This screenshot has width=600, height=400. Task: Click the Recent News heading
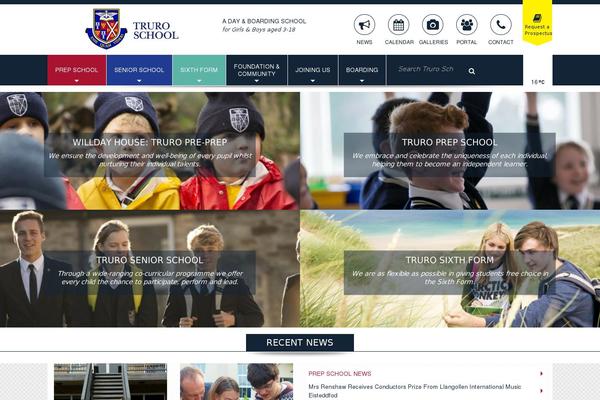click(300, 343)
